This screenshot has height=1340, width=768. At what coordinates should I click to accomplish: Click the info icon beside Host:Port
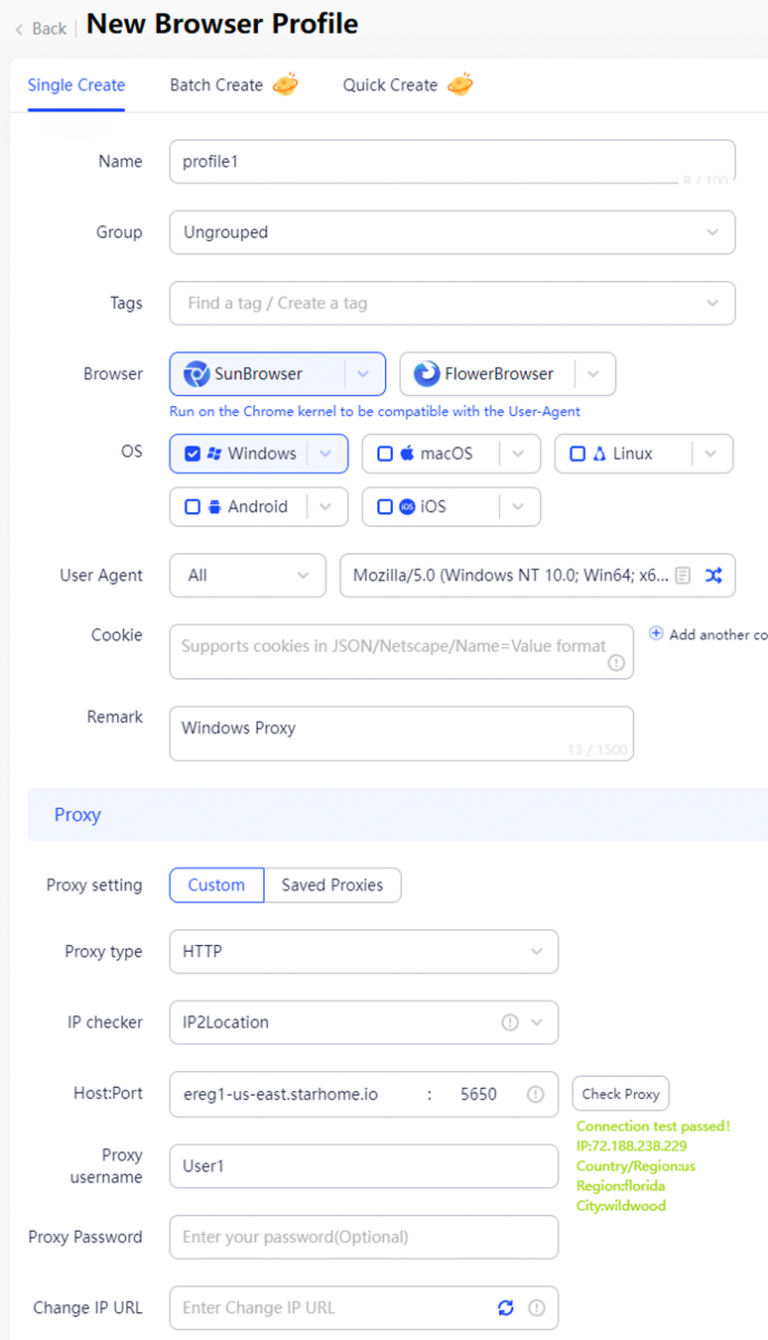point(536,1093)
